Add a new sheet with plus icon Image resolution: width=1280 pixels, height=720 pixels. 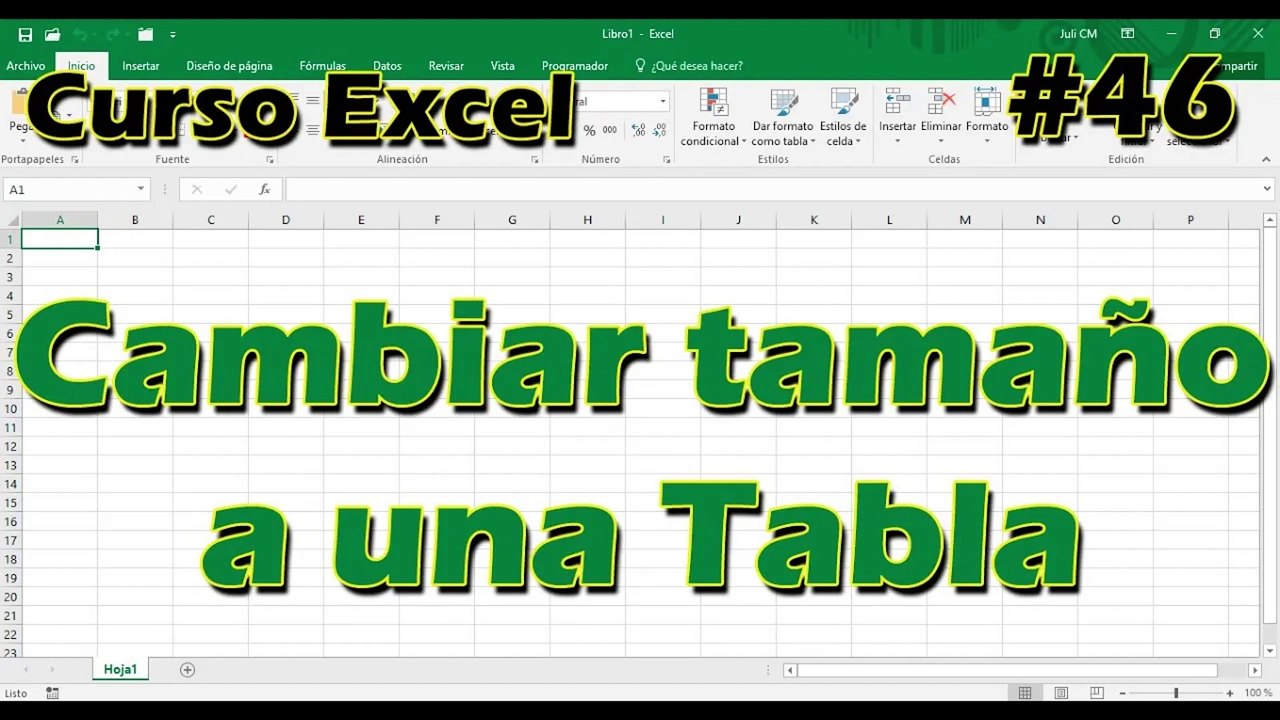click(x=187, y=670)
